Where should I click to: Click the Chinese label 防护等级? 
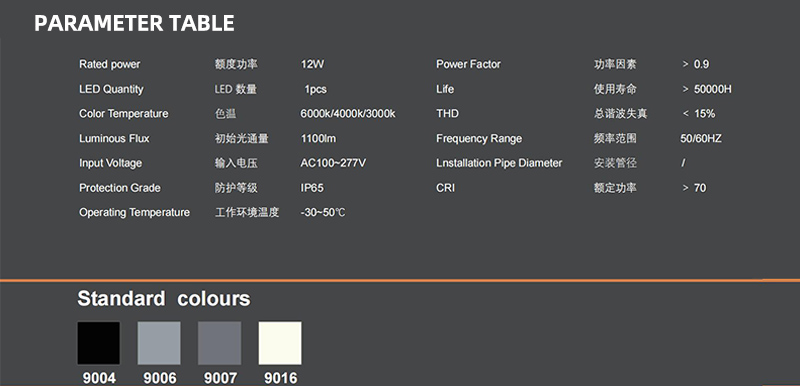tap(236, 188)
